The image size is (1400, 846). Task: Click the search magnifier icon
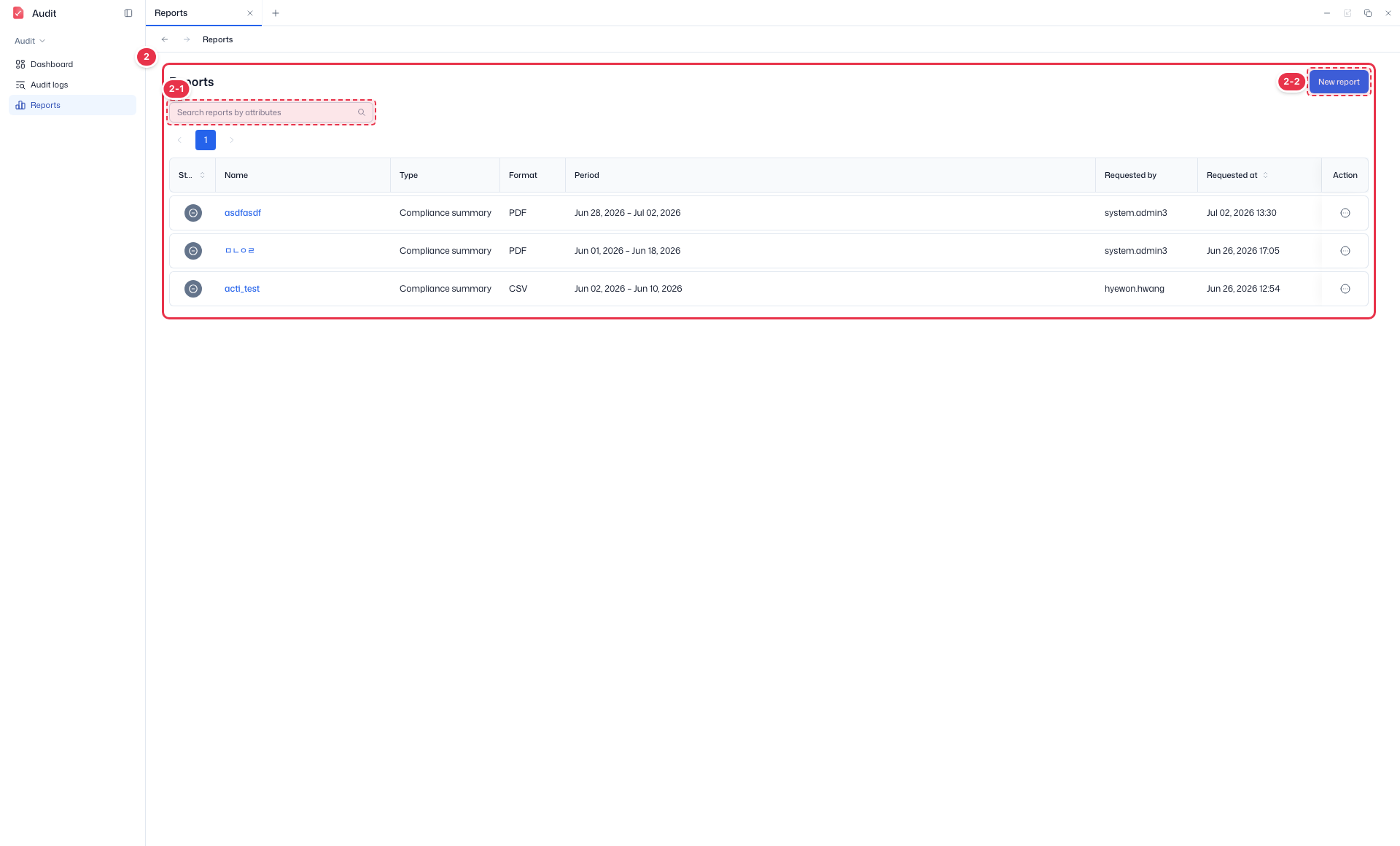[x=361, y=112]
